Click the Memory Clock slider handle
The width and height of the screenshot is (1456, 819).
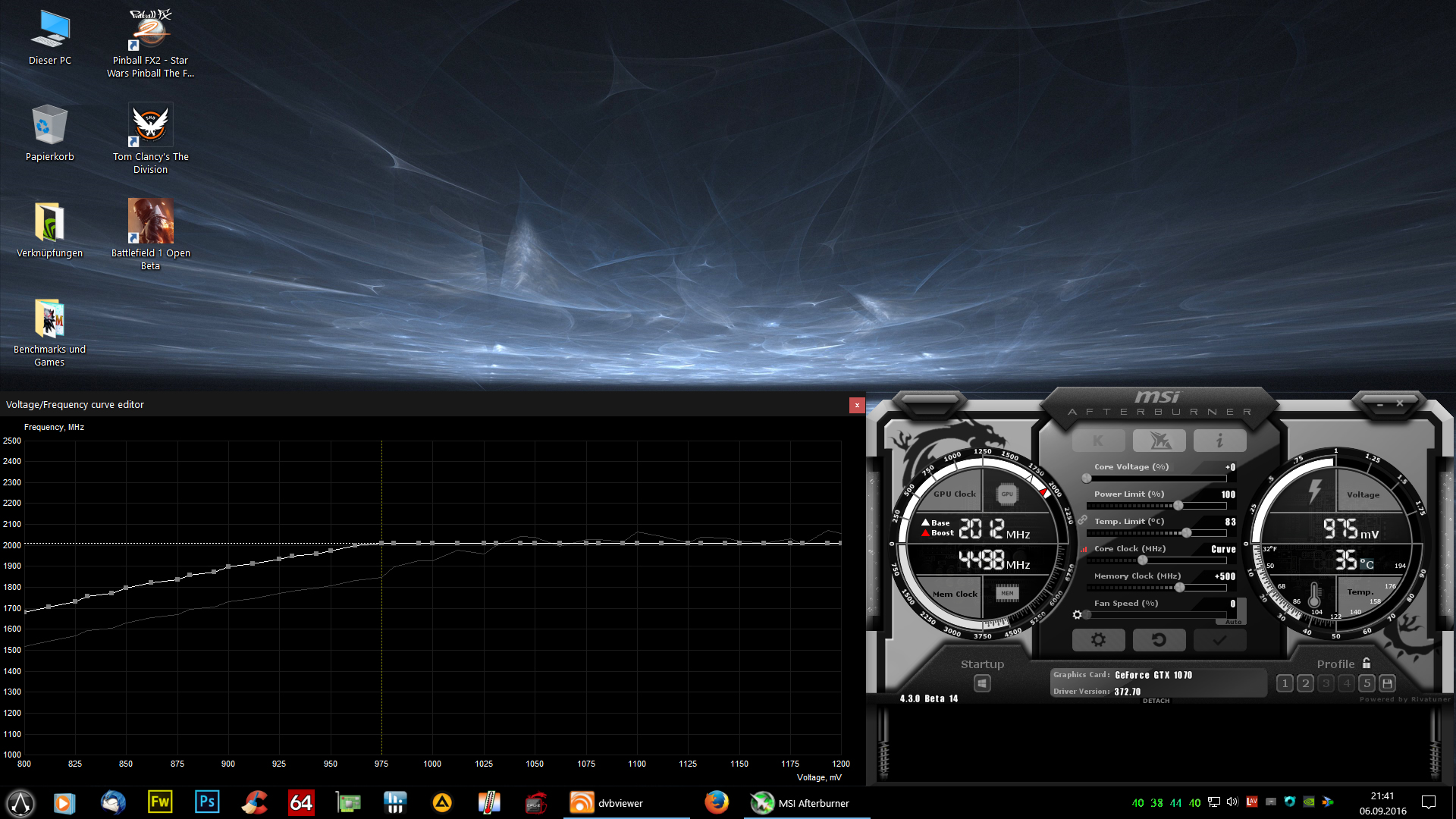[1180, 588]
